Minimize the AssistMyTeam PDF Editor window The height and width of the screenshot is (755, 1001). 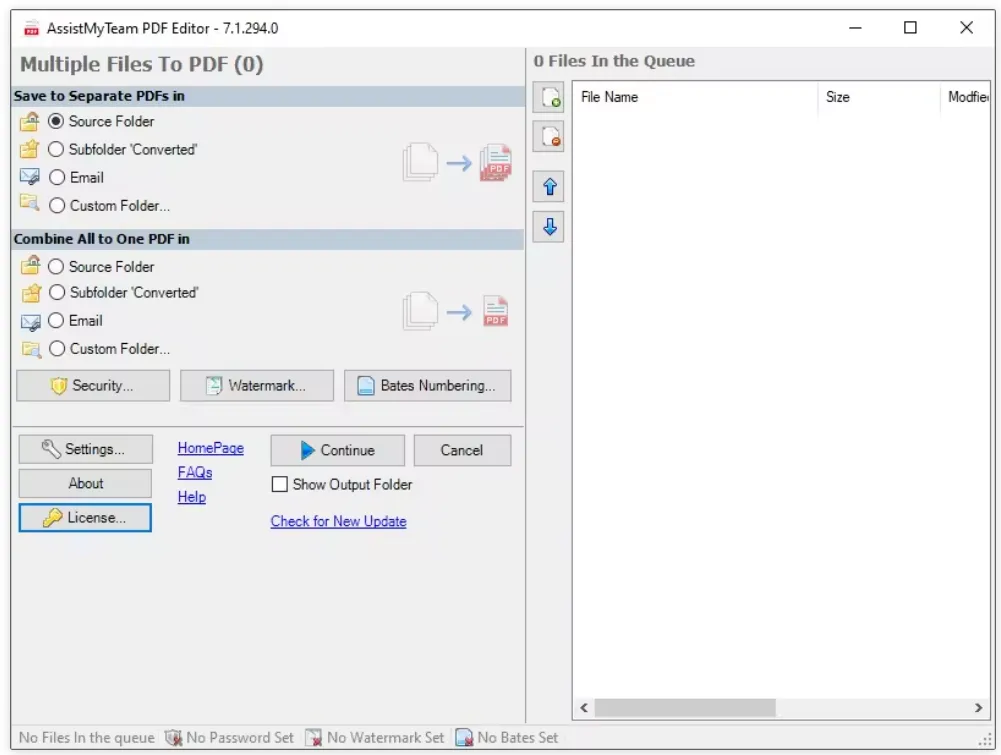tap(855, 28)
